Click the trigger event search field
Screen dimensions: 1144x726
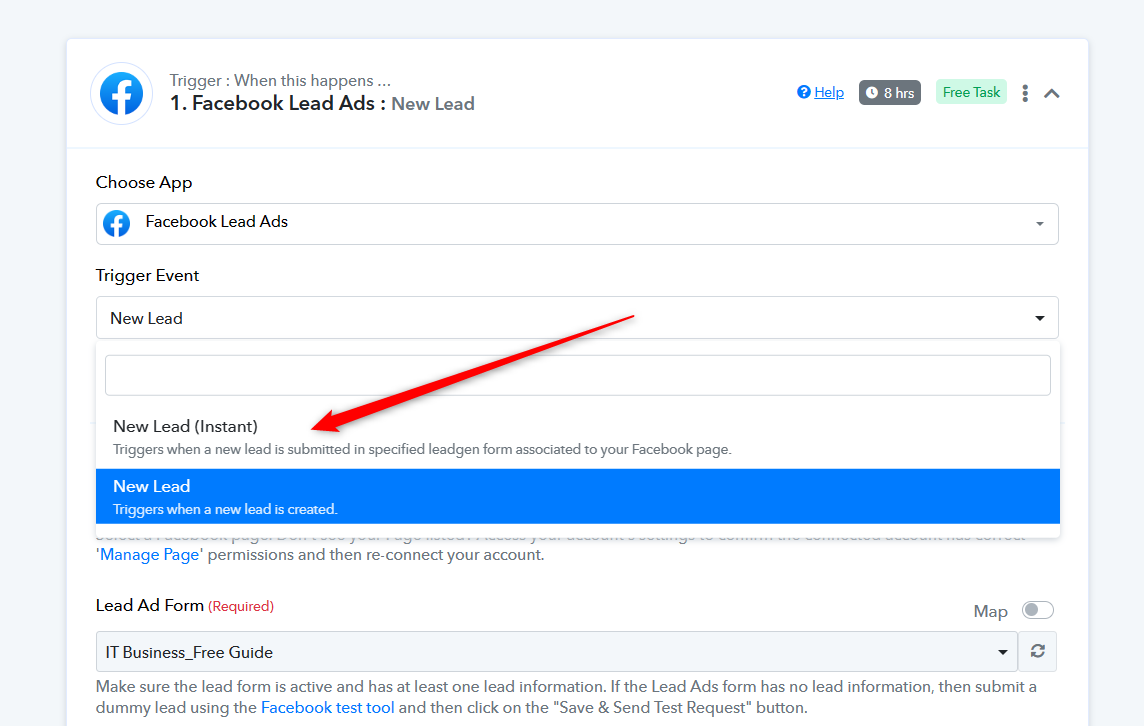pos(577,375)
